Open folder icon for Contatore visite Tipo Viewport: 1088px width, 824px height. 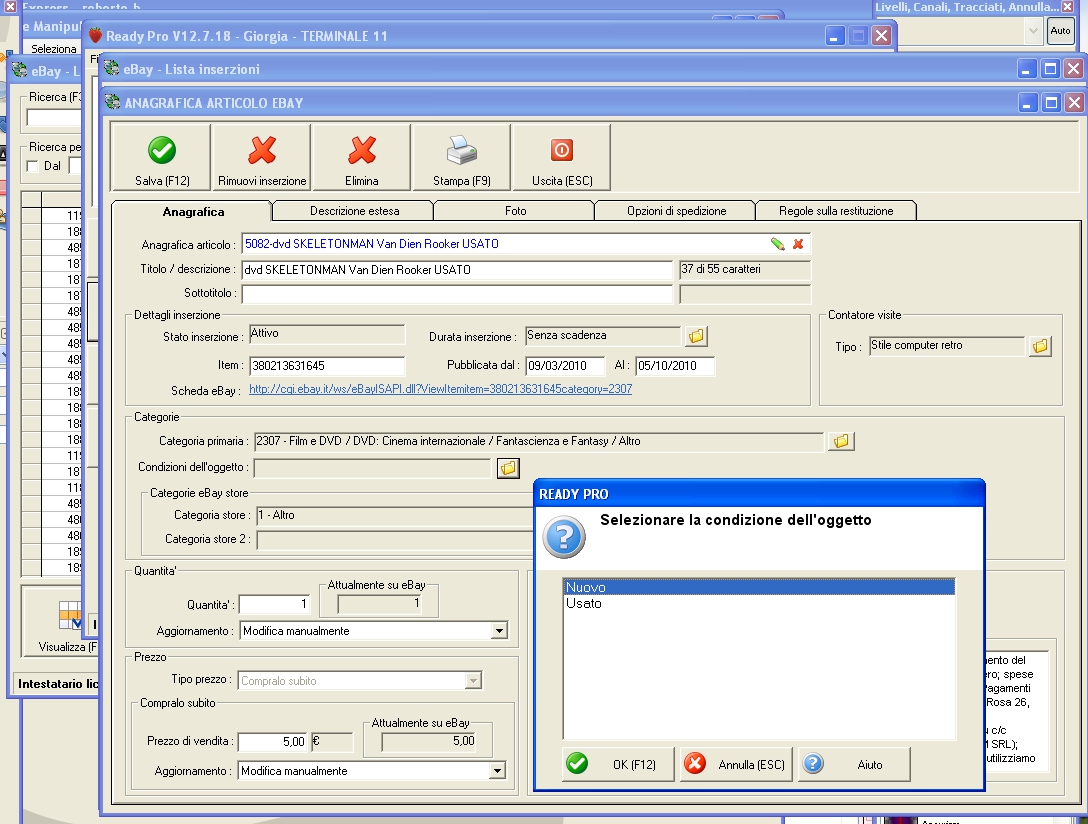1039,346
